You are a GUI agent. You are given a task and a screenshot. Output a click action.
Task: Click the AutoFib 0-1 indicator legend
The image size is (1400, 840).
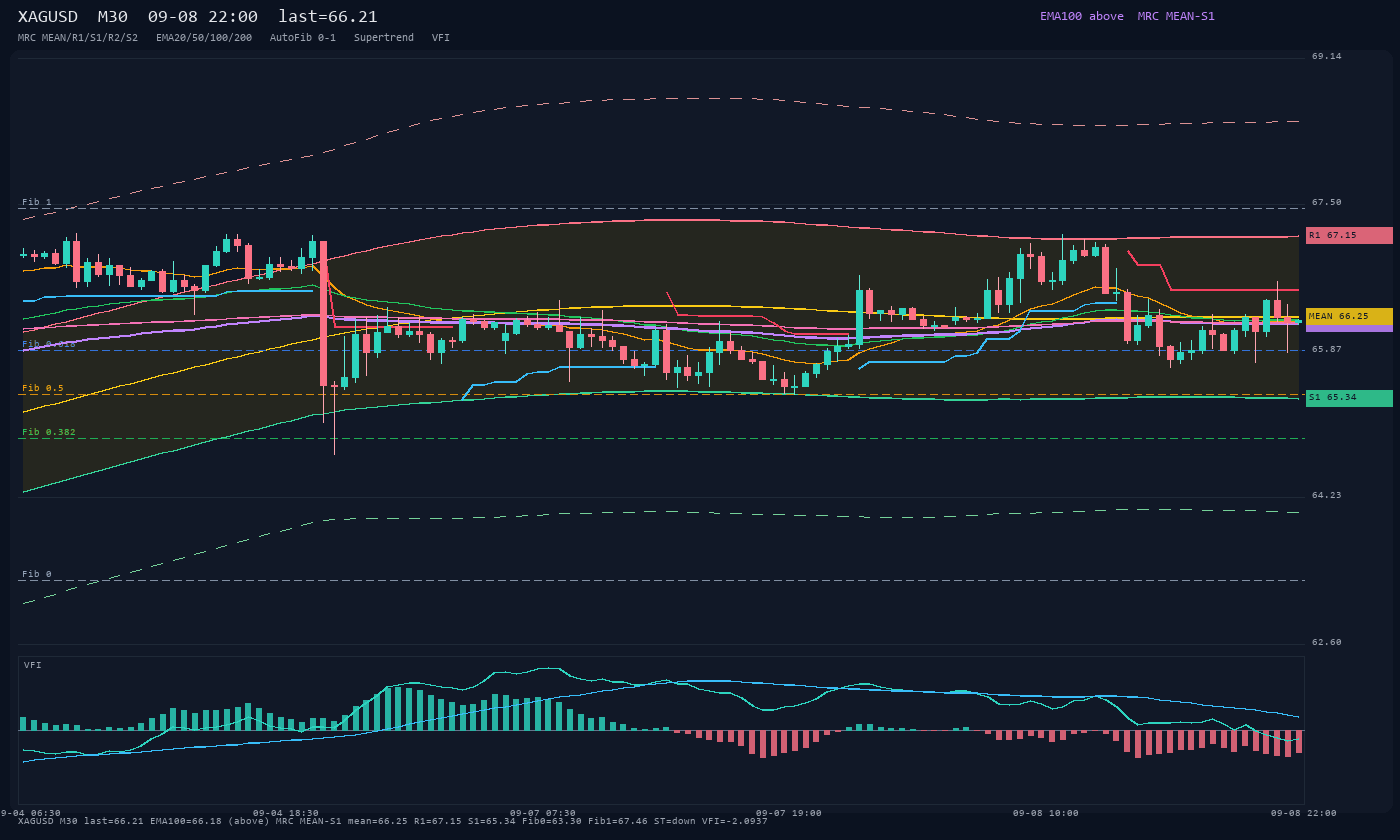click(x=303, y=38)
